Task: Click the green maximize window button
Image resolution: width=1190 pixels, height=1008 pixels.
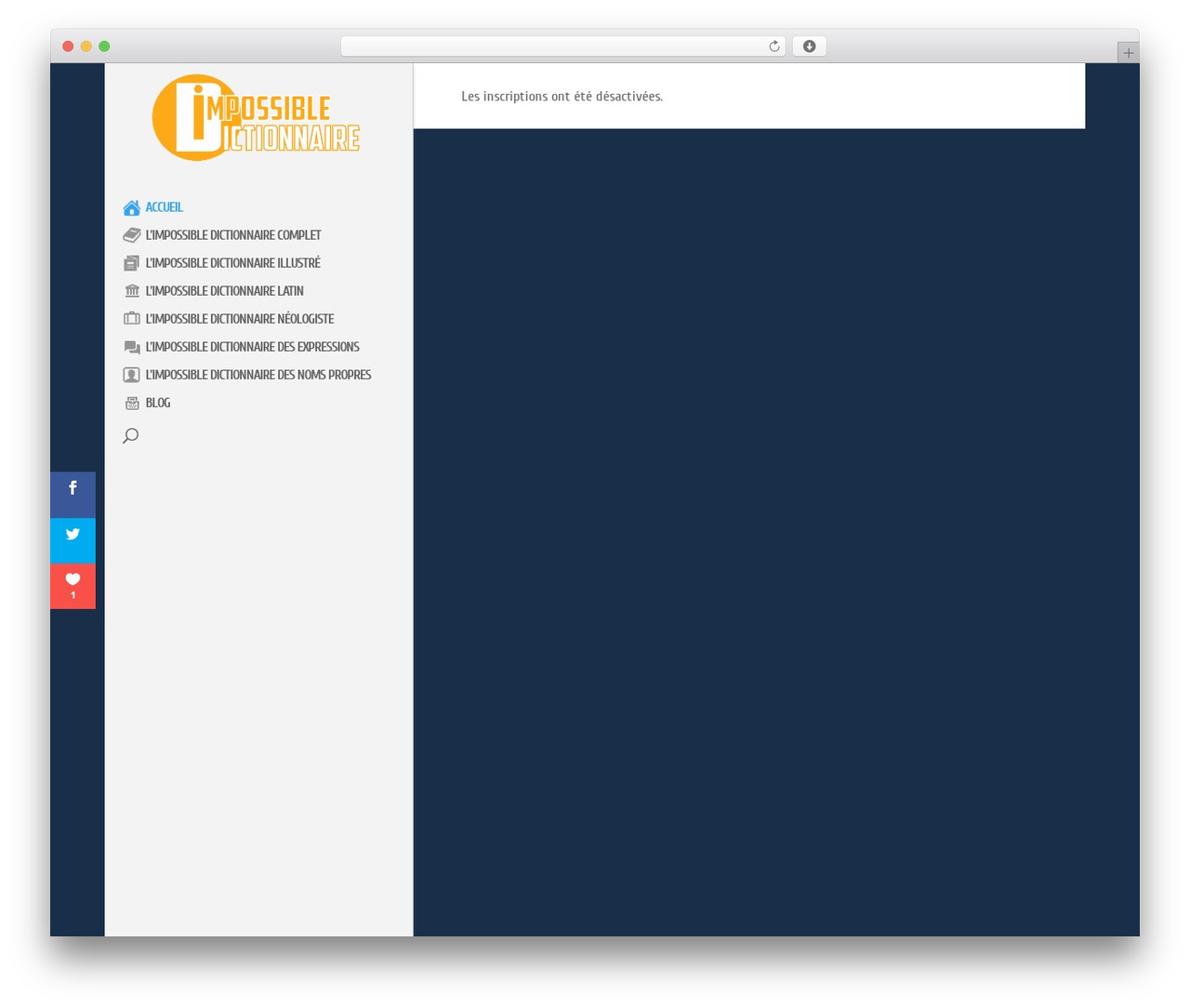Action: coord(104,46)
